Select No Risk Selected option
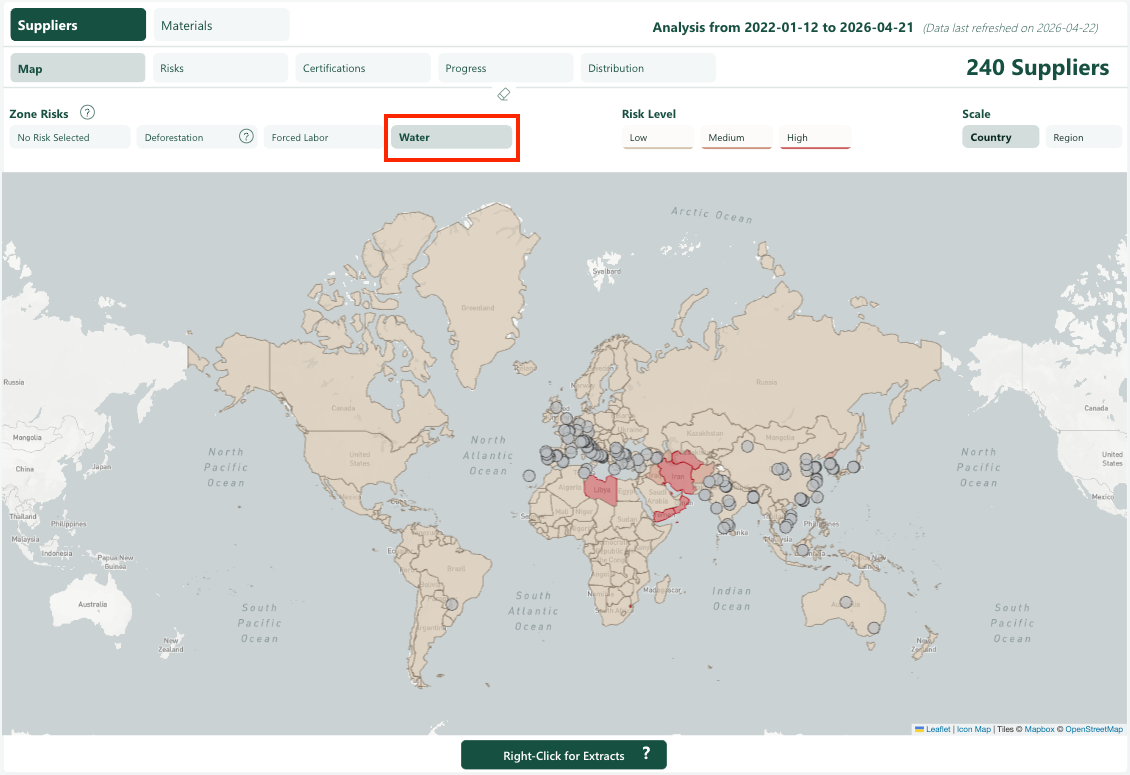This screenshot has height=775, width=1130. [x=70, y=137]
